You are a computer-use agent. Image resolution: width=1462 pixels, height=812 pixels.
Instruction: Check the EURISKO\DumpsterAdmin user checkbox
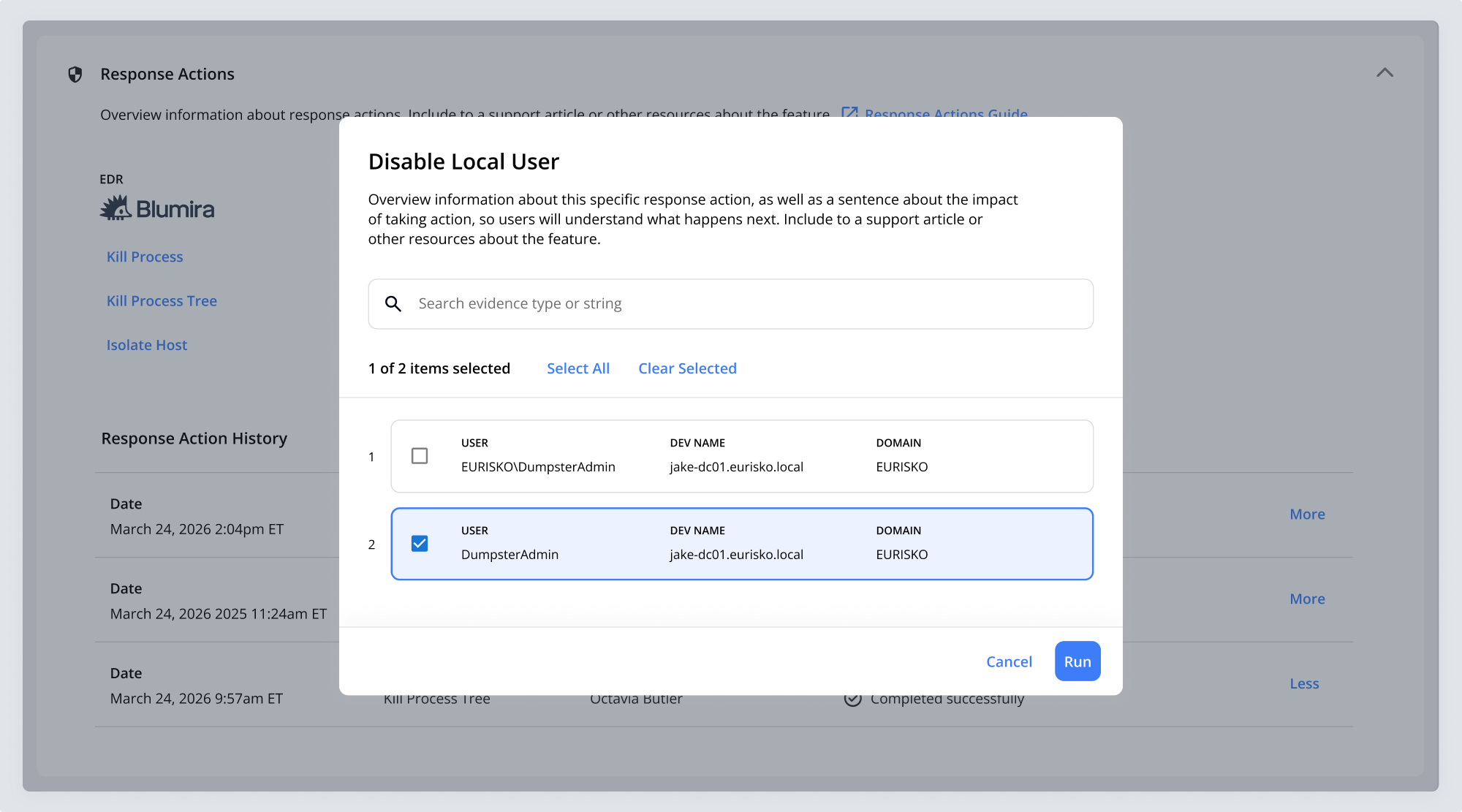pos(420,456)
